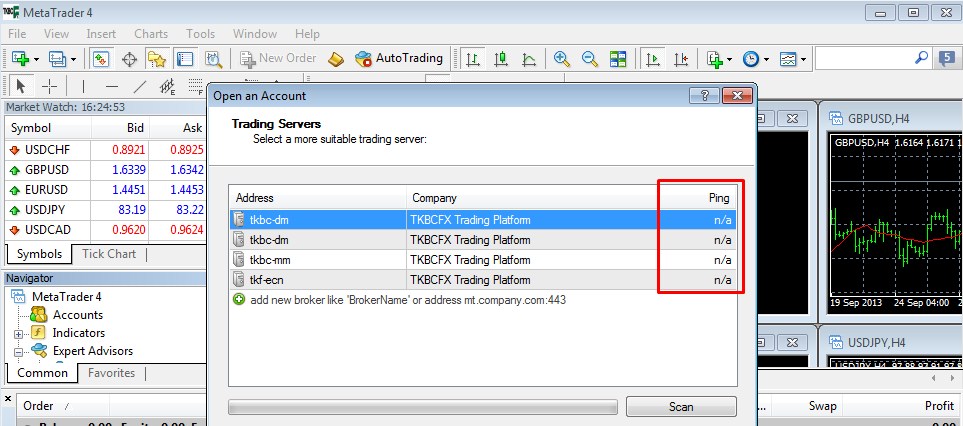Expand the New Chart dropdown arrow

(x=36, y=60)
